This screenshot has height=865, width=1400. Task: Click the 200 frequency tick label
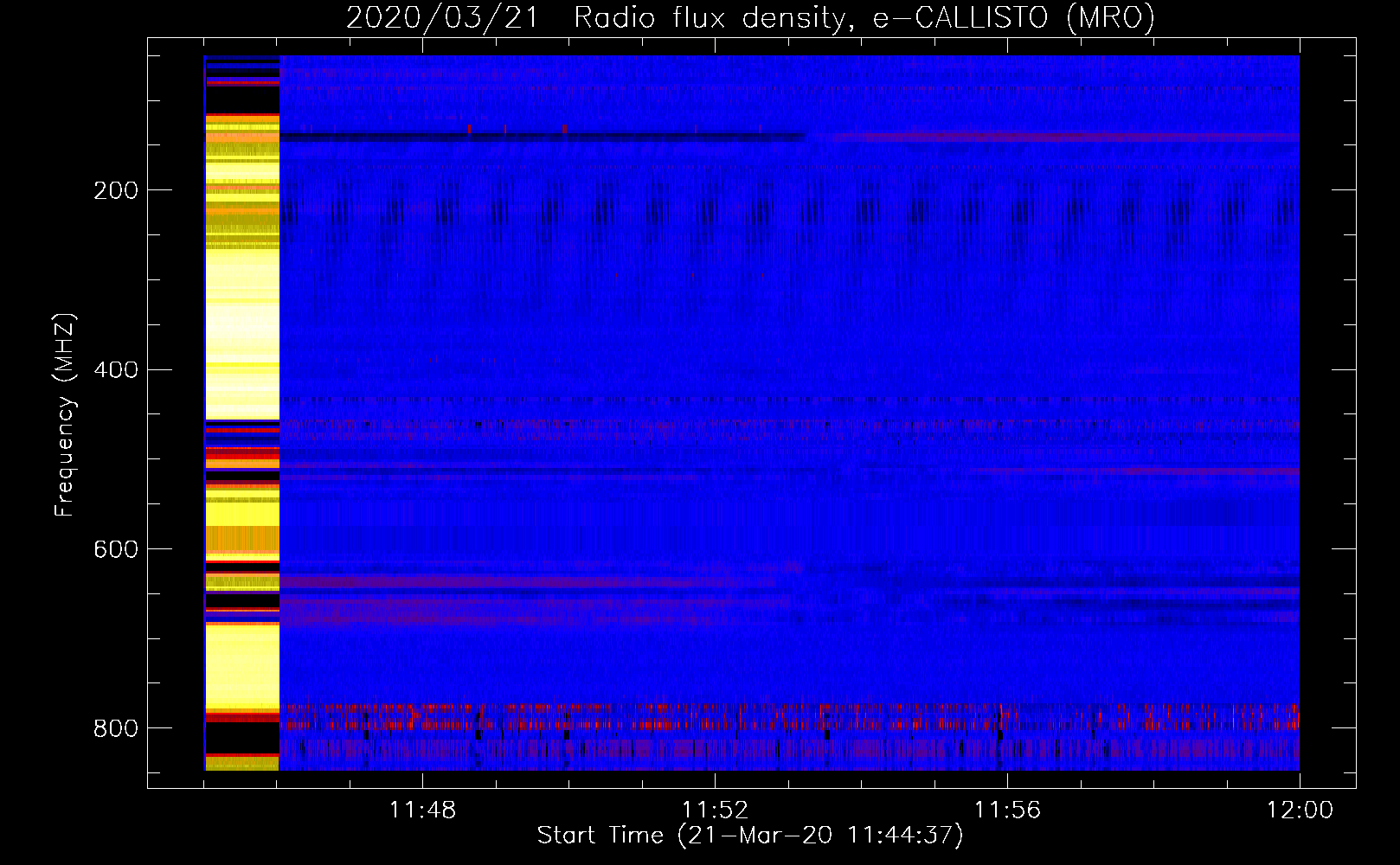[x=116, y=190]
